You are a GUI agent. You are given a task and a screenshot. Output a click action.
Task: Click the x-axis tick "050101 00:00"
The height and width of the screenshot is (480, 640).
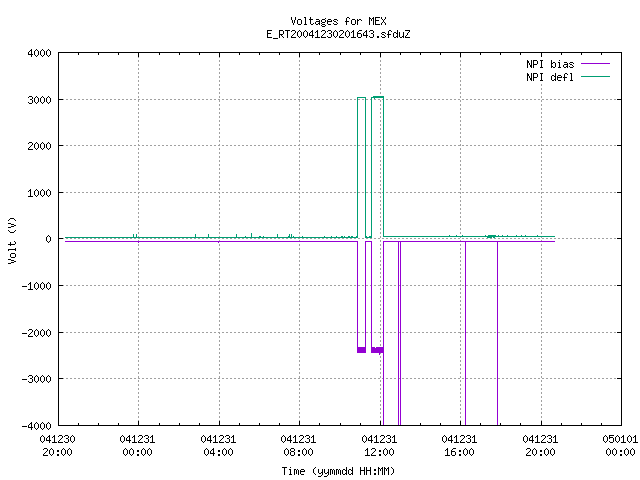[x=620, y=446]
